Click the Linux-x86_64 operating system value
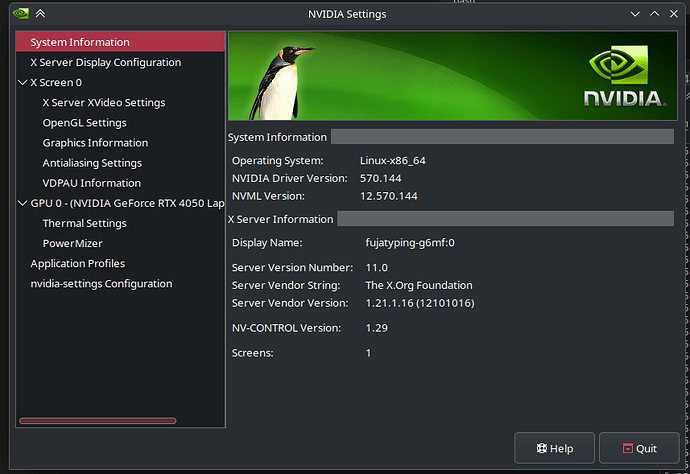 (393, 161)
